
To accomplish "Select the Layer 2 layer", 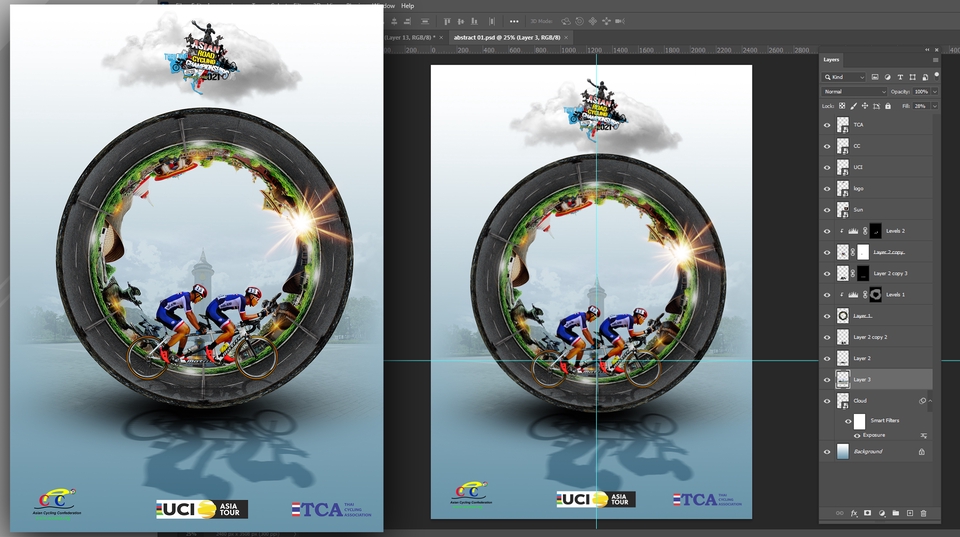I will tap(876, 358).
